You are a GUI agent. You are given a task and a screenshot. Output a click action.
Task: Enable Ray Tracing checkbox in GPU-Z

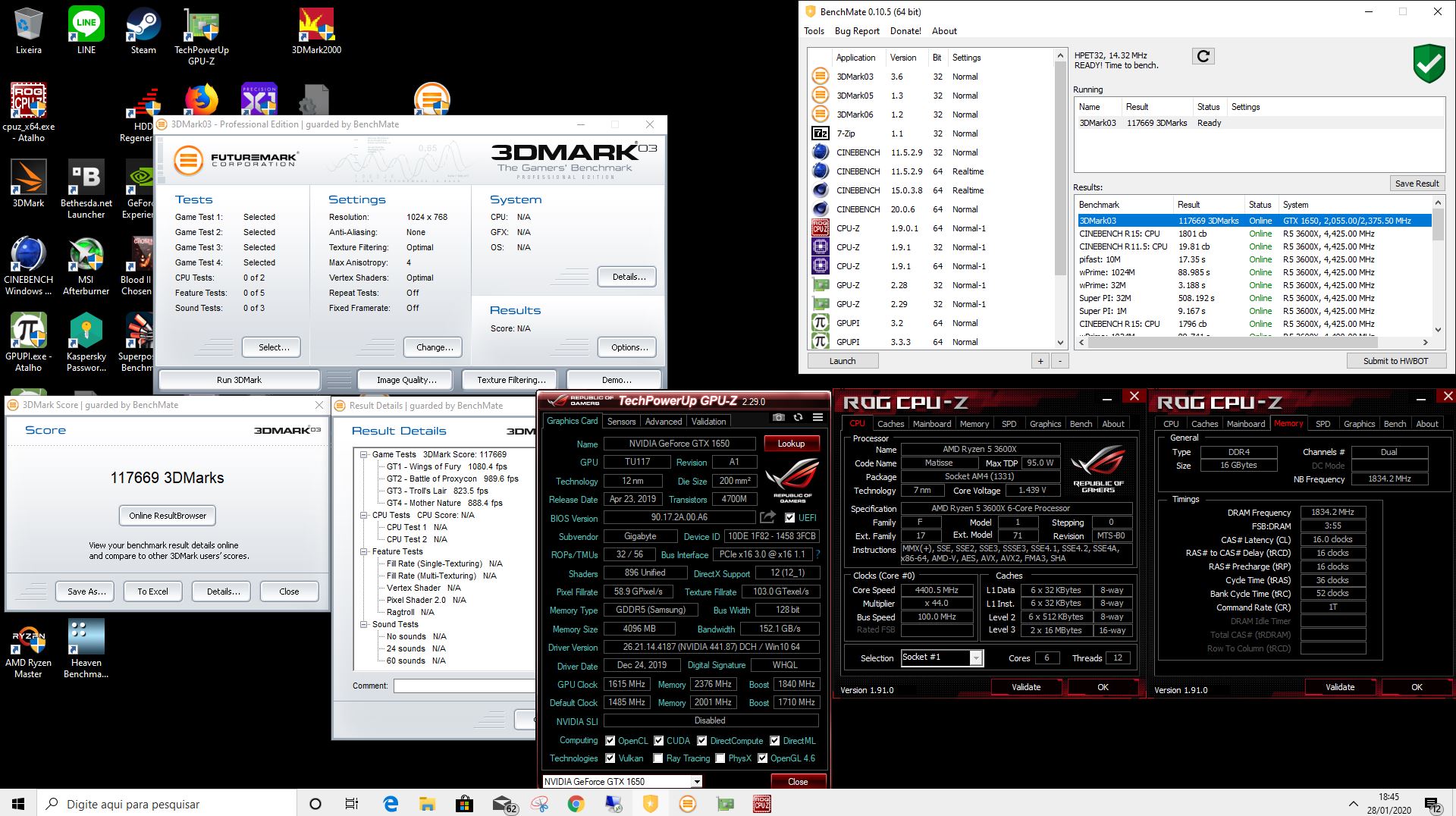[x=657, y=758]
